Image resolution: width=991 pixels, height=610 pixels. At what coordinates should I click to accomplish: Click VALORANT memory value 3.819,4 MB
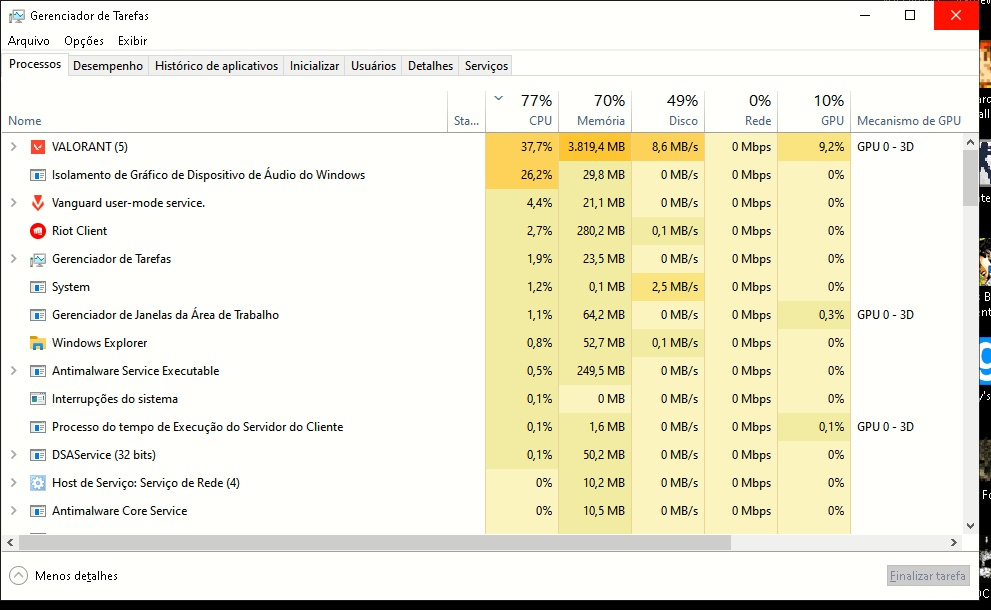point(596,147)
